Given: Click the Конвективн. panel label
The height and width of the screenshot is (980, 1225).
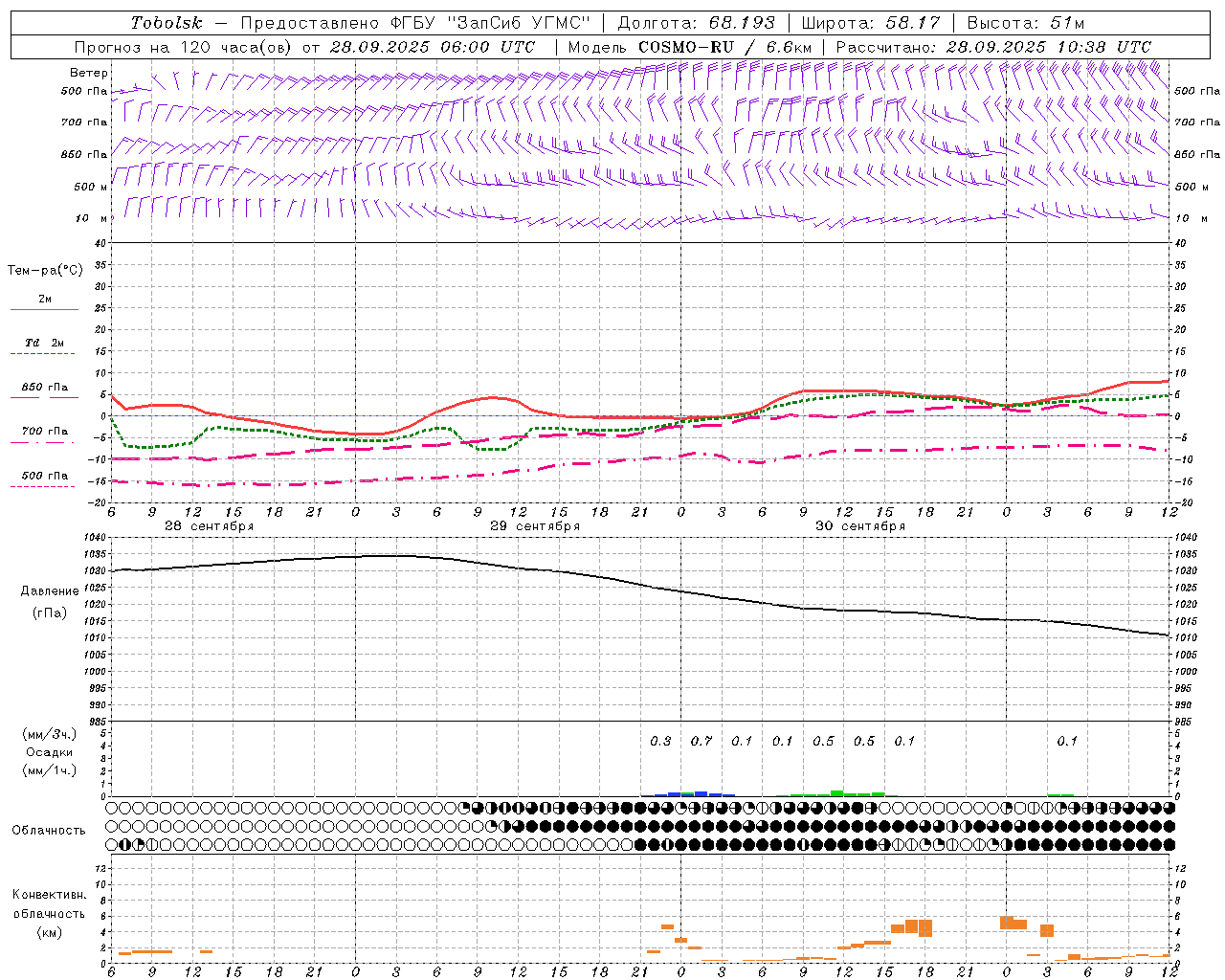Looking at the screenshot, I should (x=49, y=895).
